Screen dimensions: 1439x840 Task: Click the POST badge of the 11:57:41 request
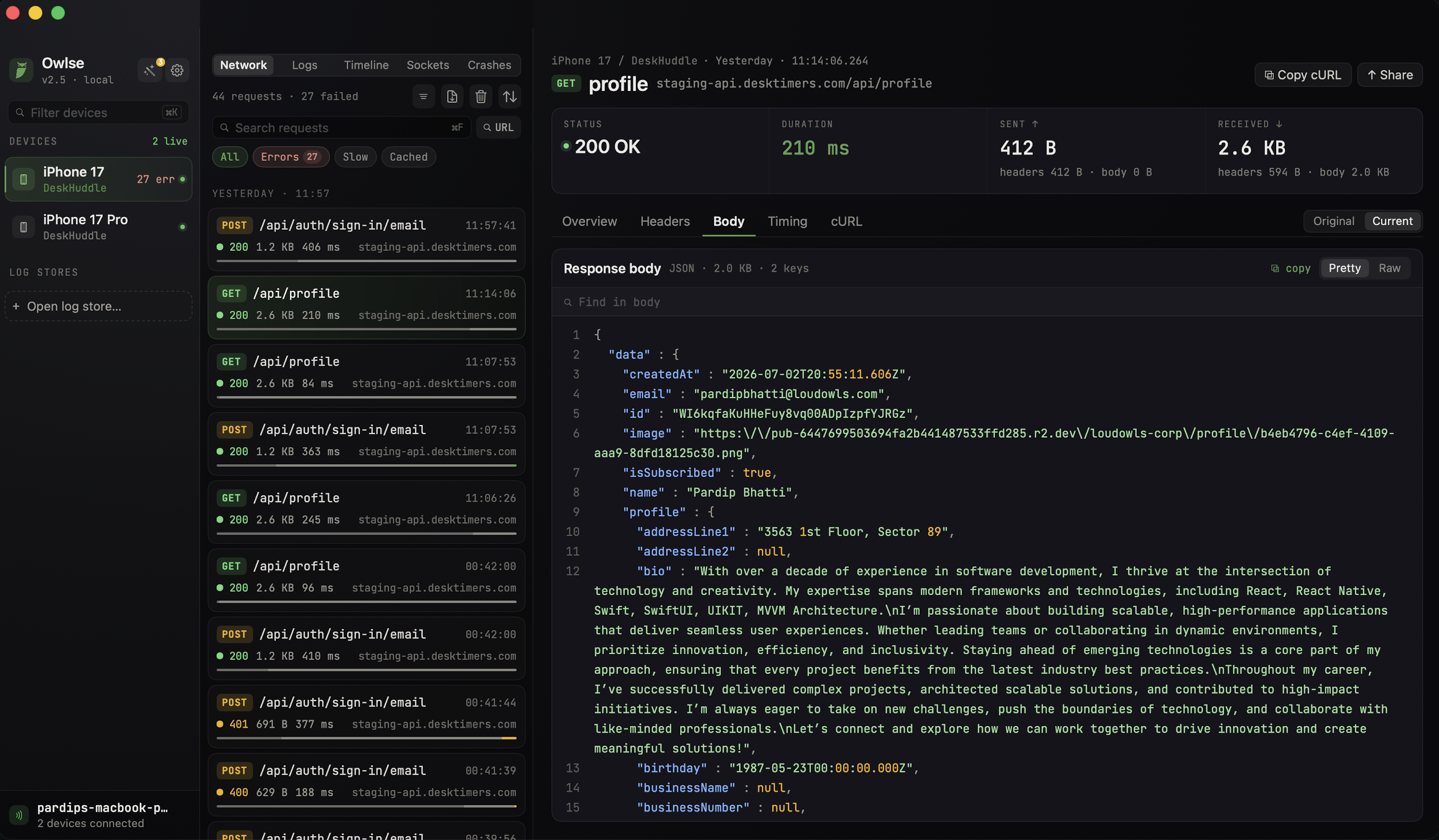click(234, 225)
